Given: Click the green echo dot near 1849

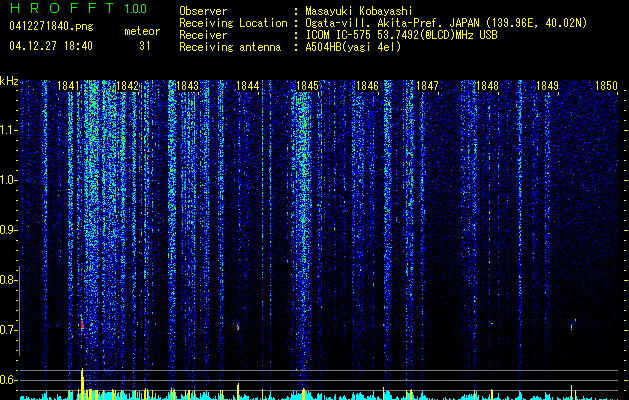Looking at the screenshot, I should click(x=572, y=327).
